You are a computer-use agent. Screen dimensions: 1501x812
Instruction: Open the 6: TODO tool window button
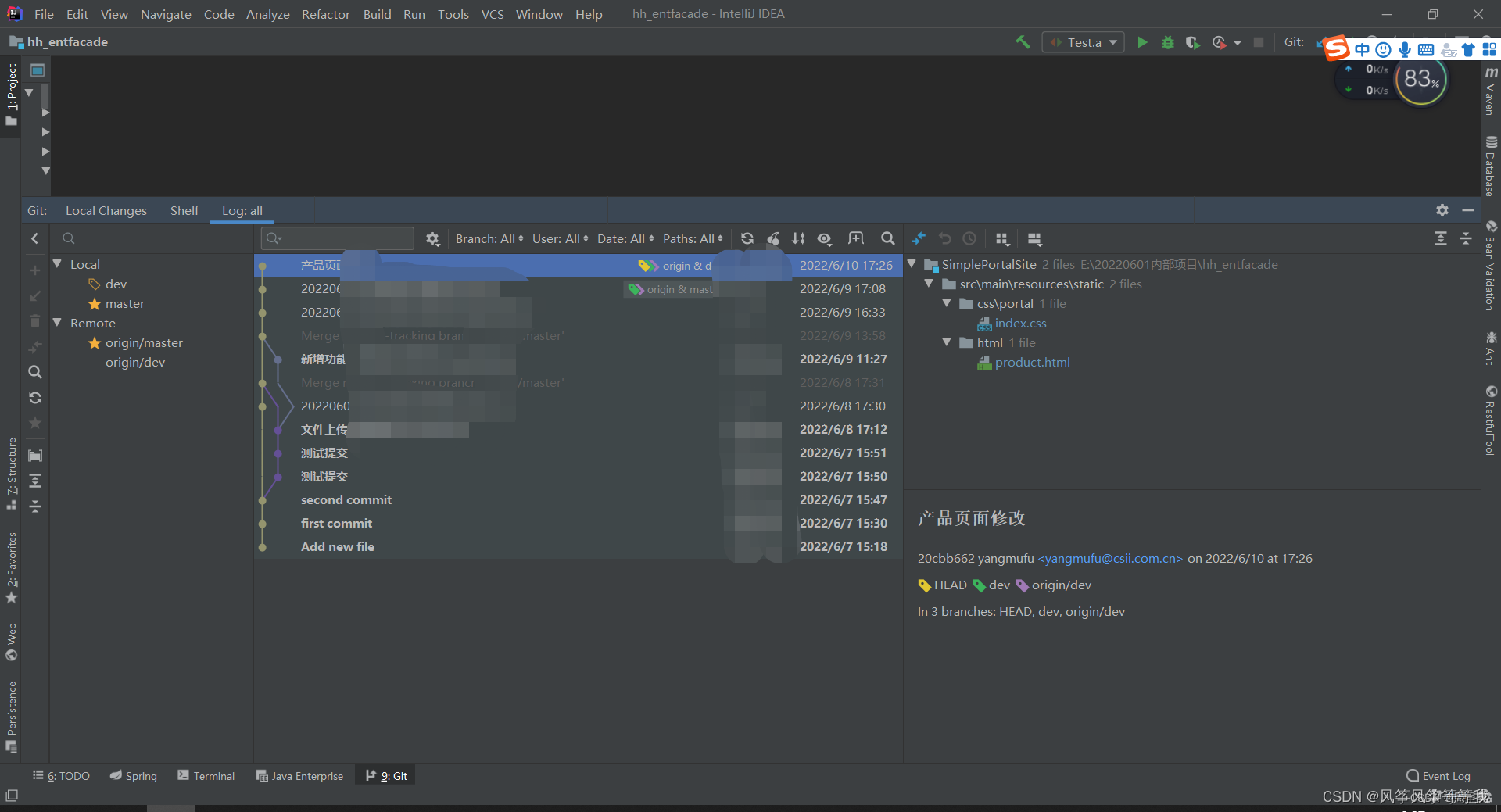(61, 776)
